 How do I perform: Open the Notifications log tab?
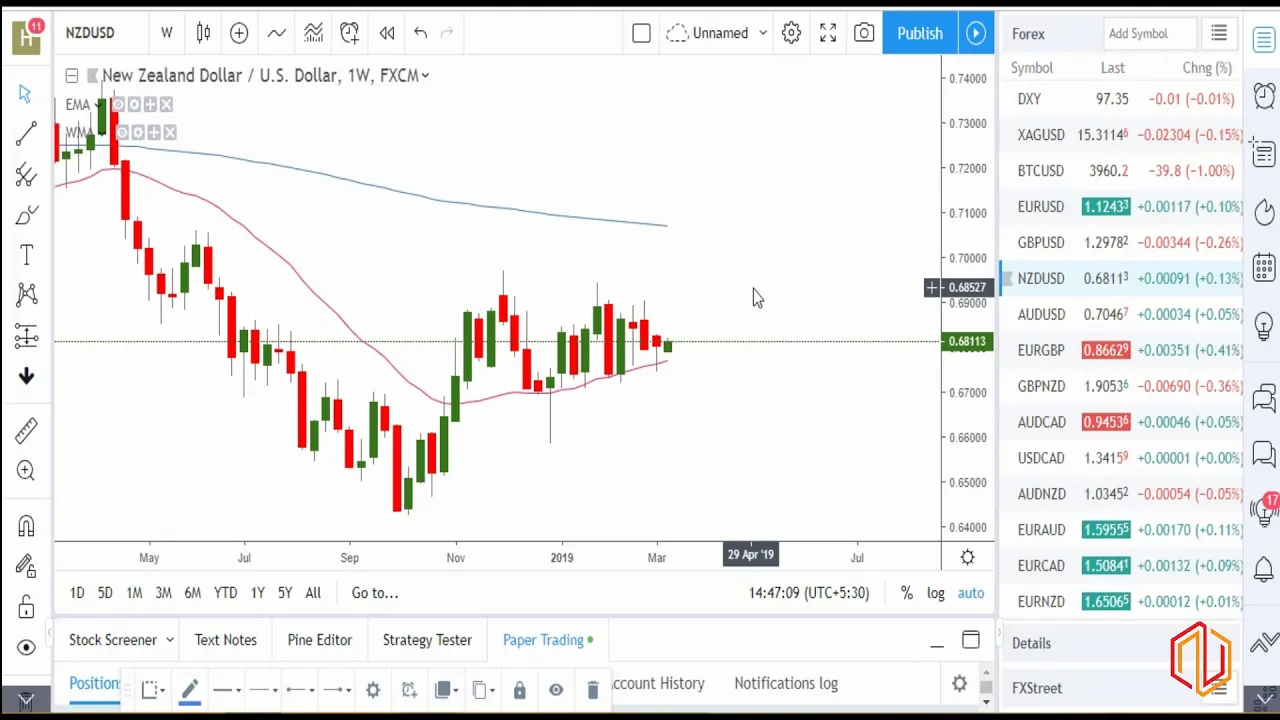point(786,683)
